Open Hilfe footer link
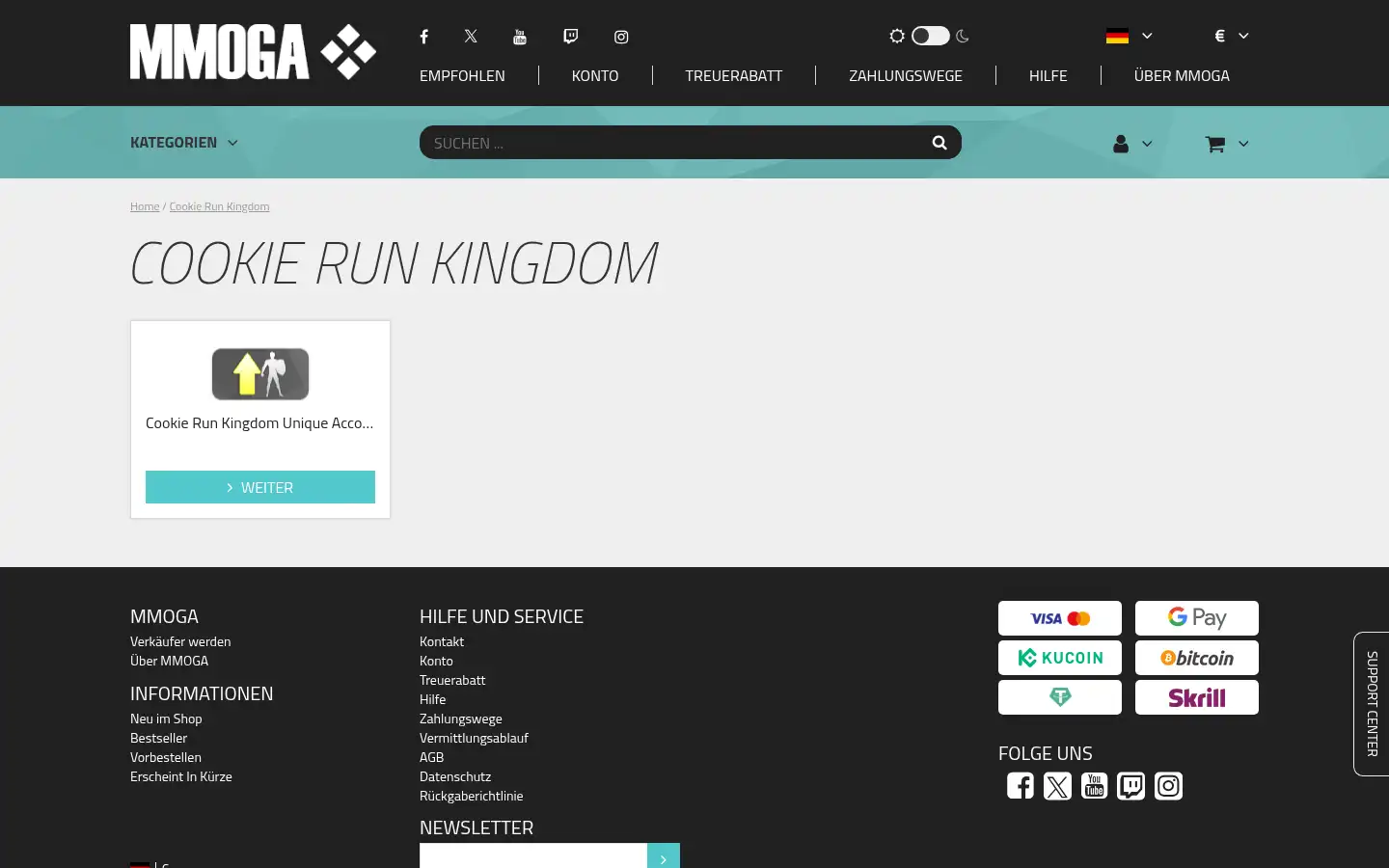1389x868 pixels. pos(432,699)
